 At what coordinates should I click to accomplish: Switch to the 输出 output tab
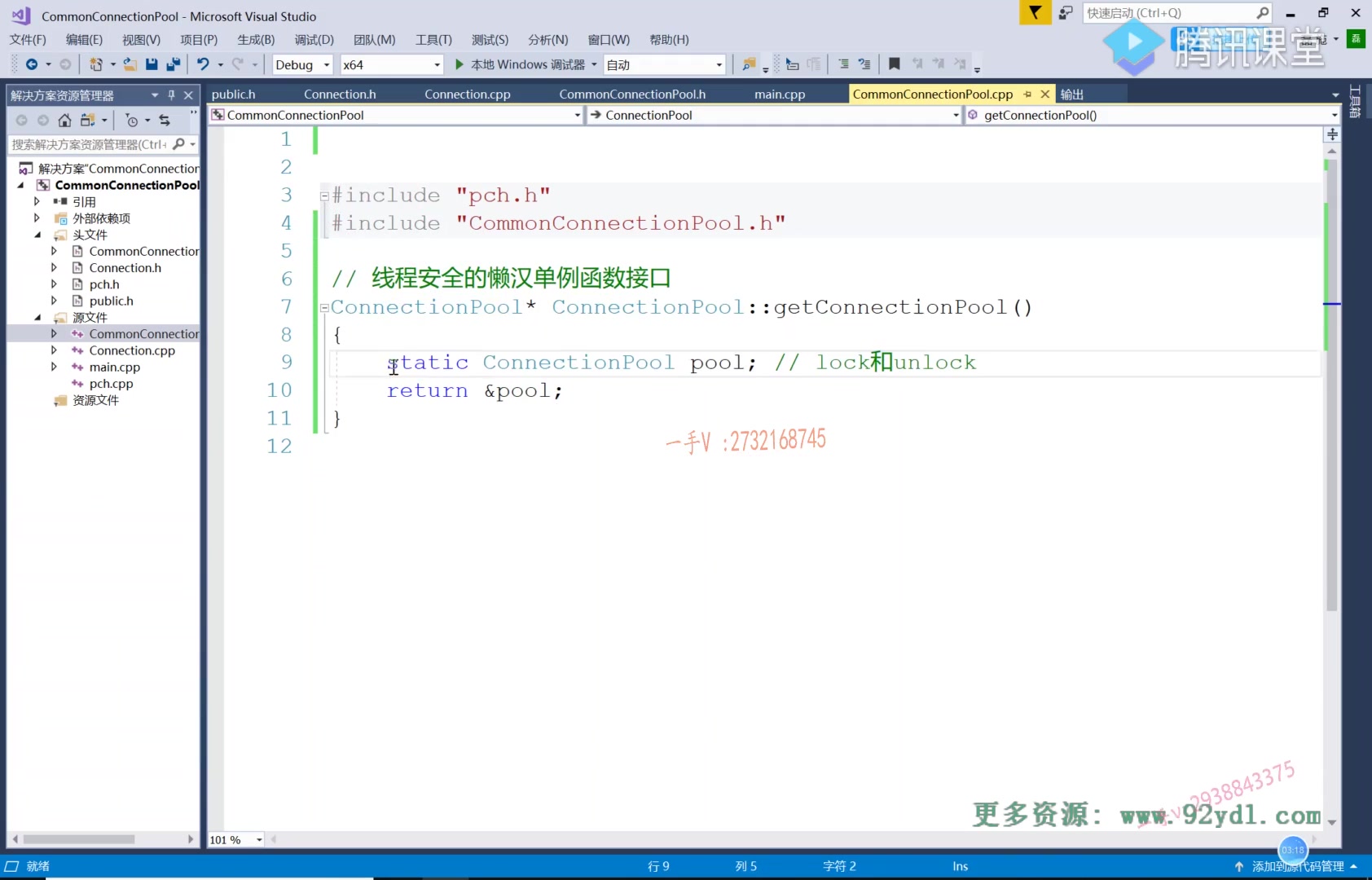[1072, 95]
